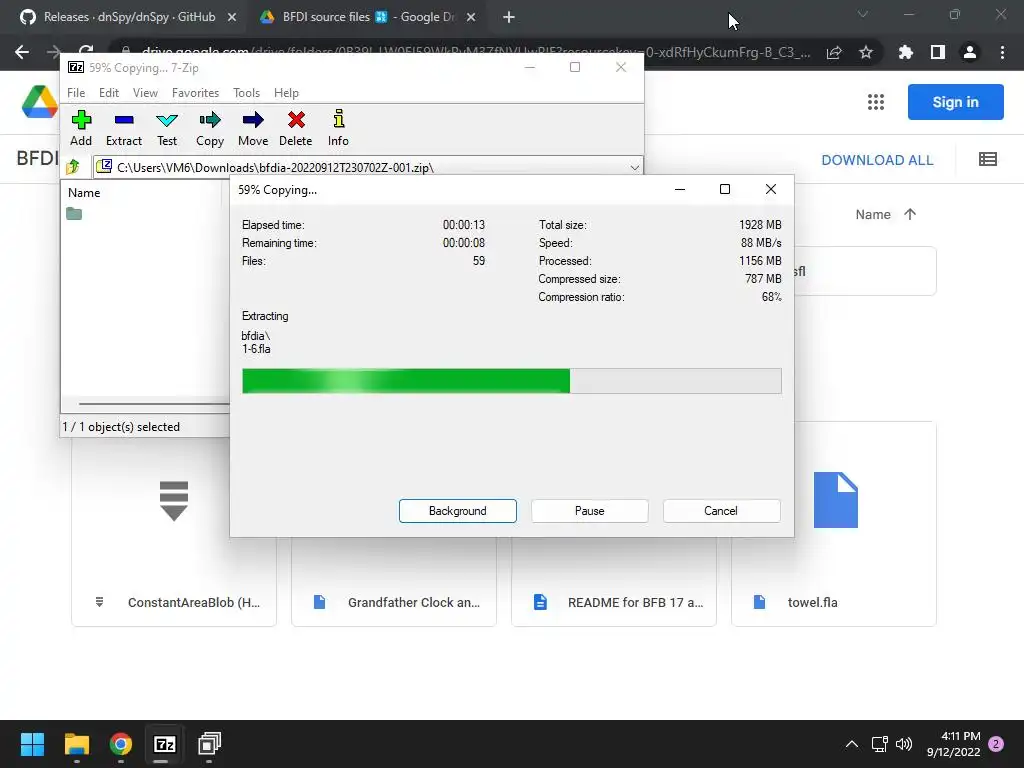Open the Chrome extensions puzzle icon
Screen dimensions: 1024x768
(x=905, y=52)
